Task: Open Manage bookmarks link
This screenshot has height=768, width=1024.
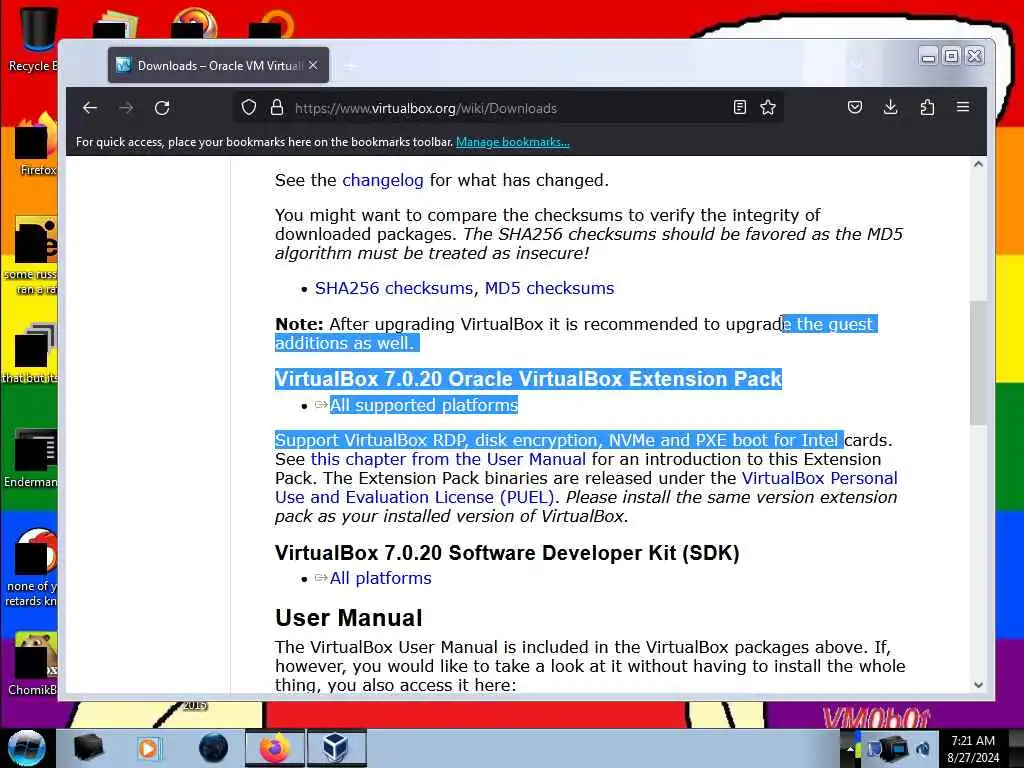Action: [x=513, y=142]
